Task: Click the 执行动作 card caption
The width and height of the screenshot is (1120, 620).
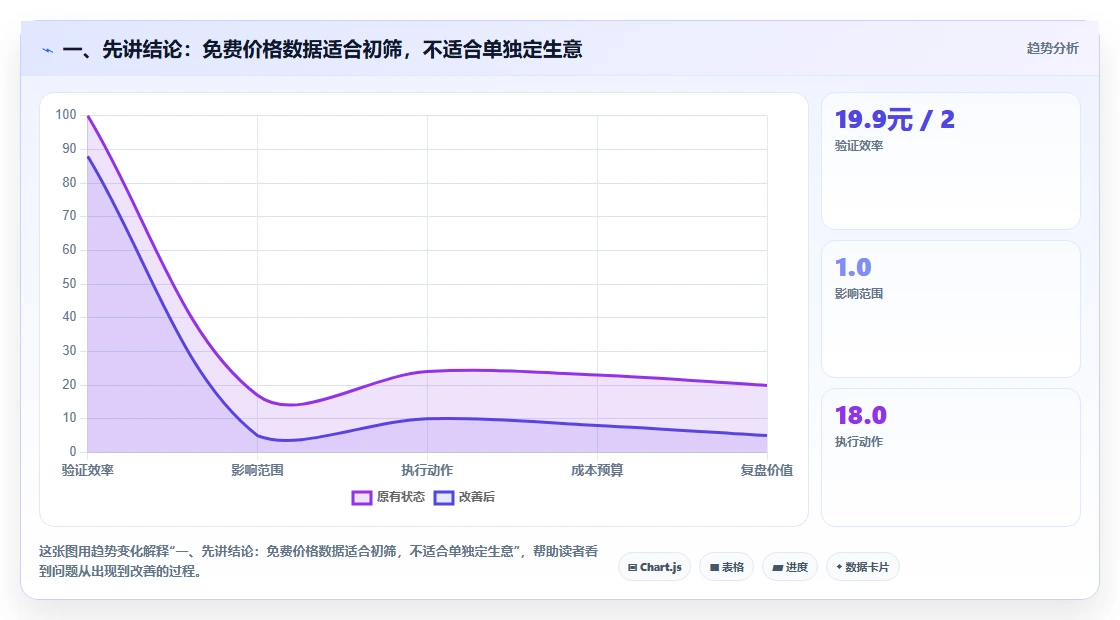Action: coord(859,442)
